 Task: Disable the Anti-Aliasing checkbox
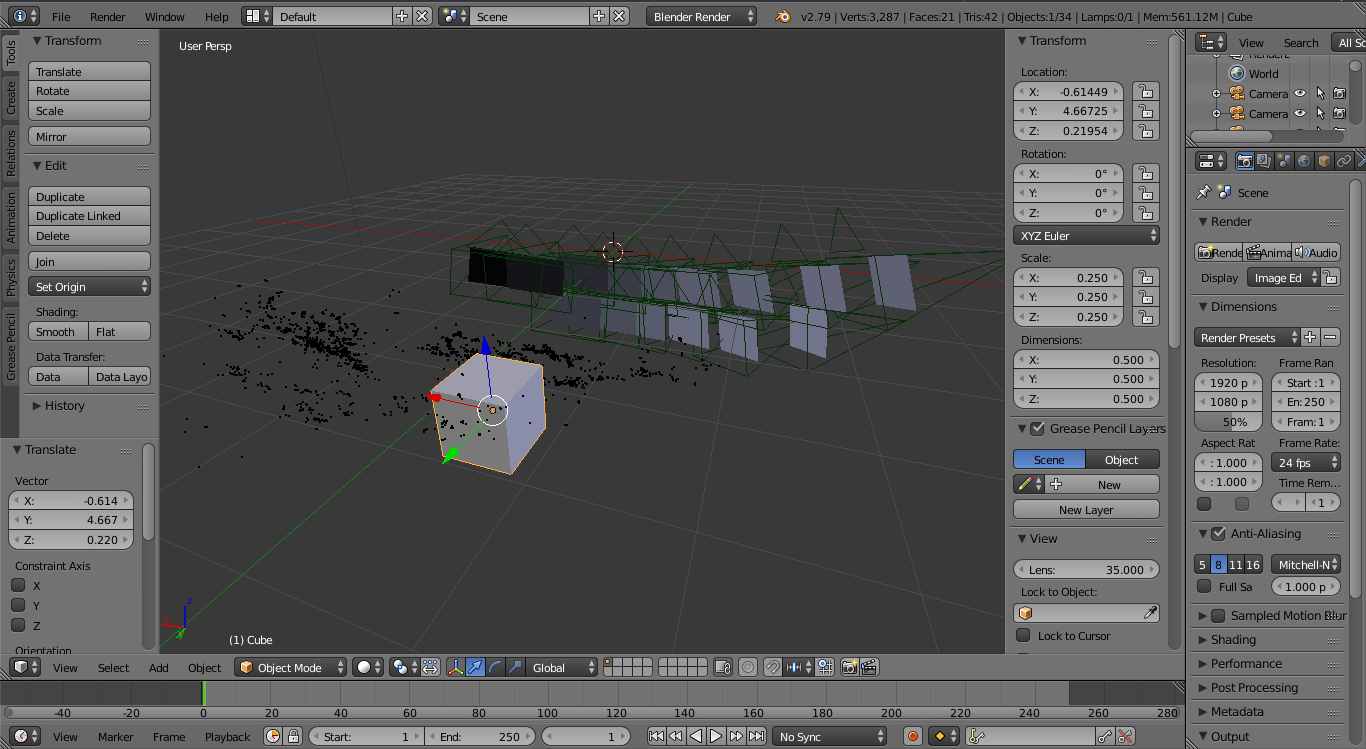coord(1218,533)
